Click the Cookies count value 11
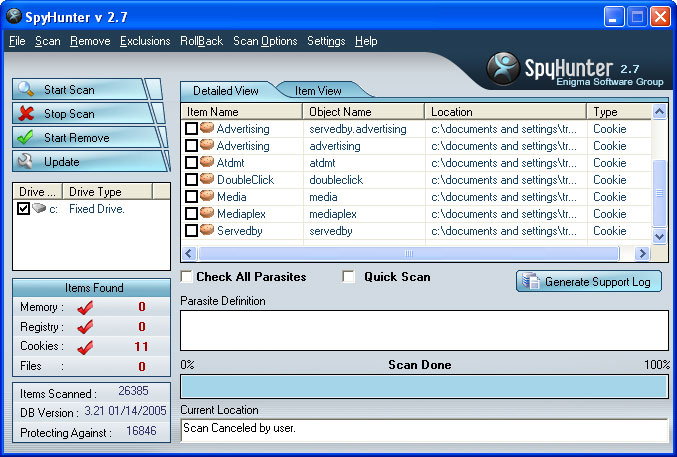Viewport: 677px width, 457px height. click(141, 346)
